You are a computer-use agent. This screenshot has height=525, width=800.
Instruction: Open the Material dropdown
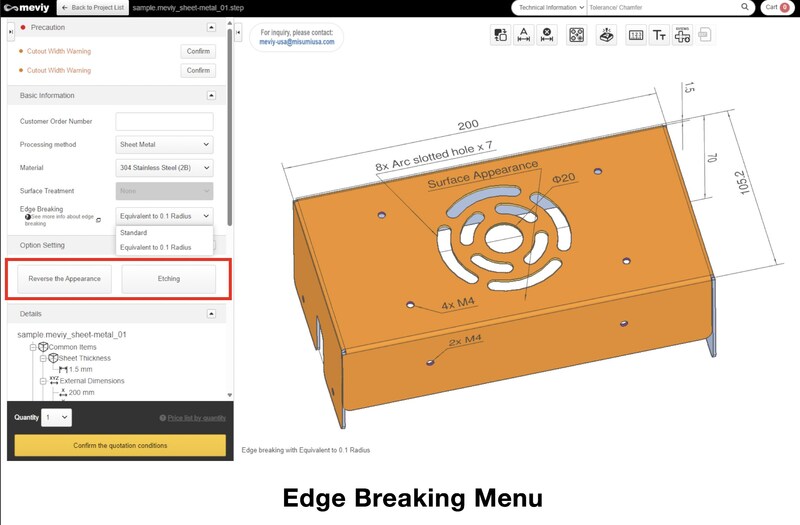click(164, 167)
